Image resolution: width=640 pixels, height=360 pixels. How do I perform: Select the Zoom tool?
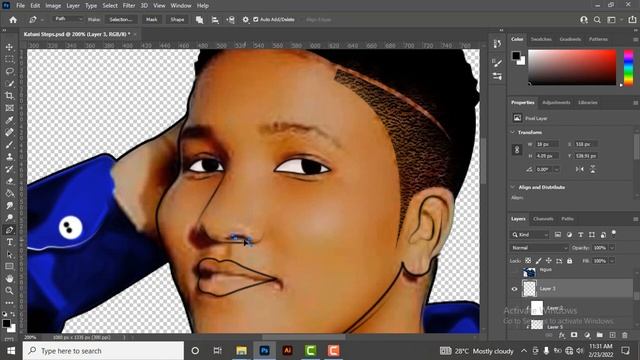tap(9, 291)
